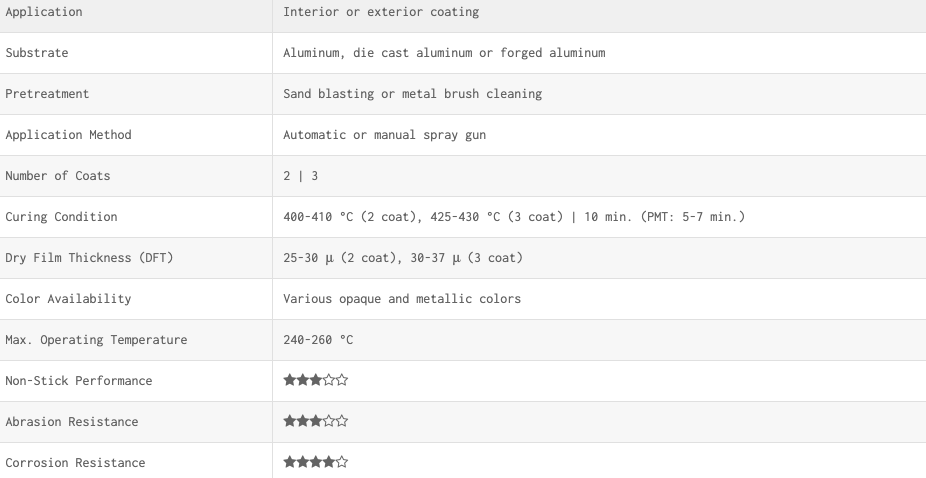Click '25-30 μ (2 coat)' thickness value

click(340, 258)
